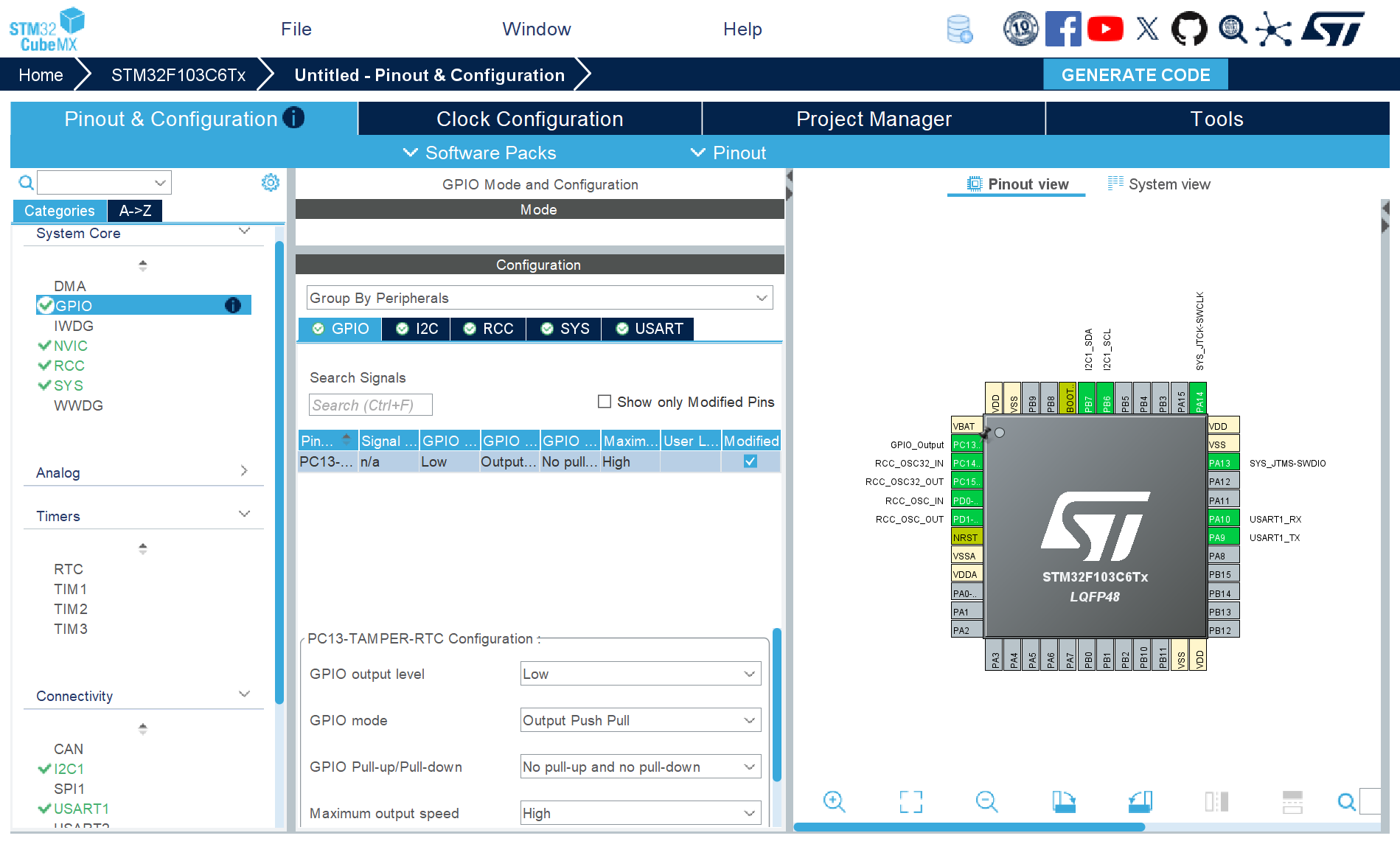Click the info icon beside Pinout & Configuration
This screenshot has width=1400, height=844.
pos(293,118)
